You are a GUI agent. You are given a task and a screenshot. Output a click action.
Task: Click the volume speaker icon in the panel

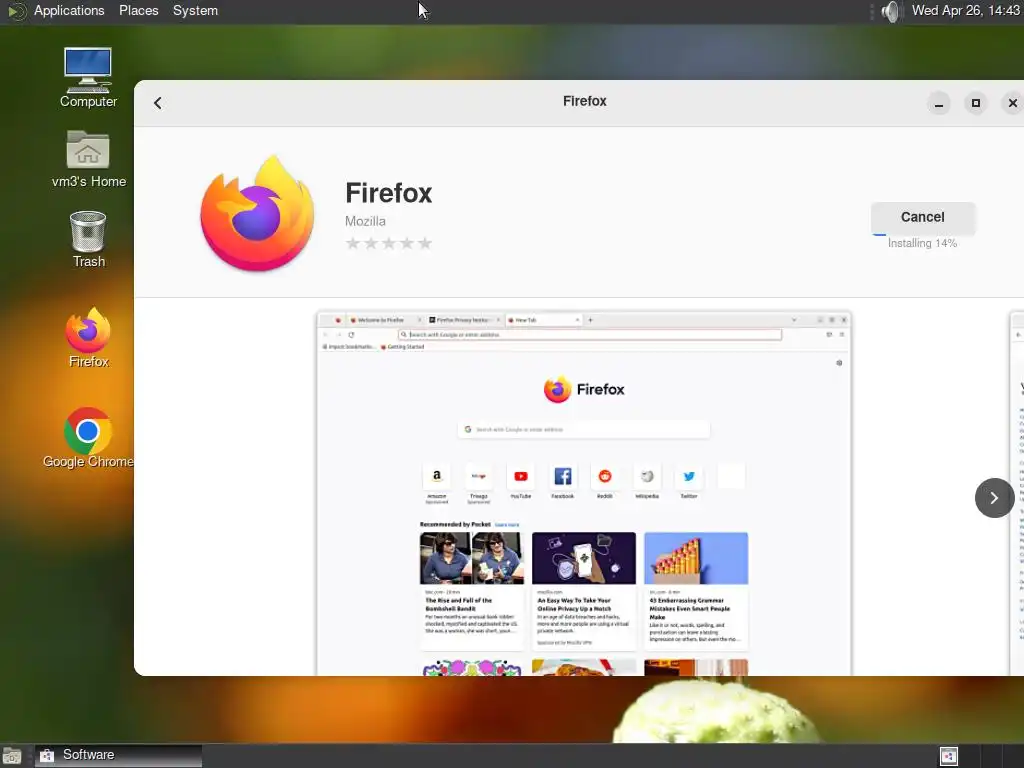tap(891, 11)
